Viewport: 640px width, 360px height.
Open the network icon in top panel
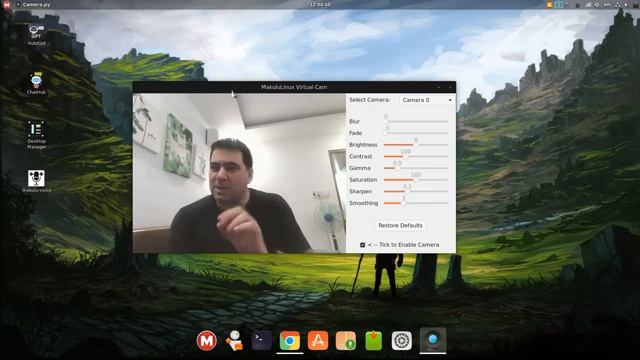point(618,5)
